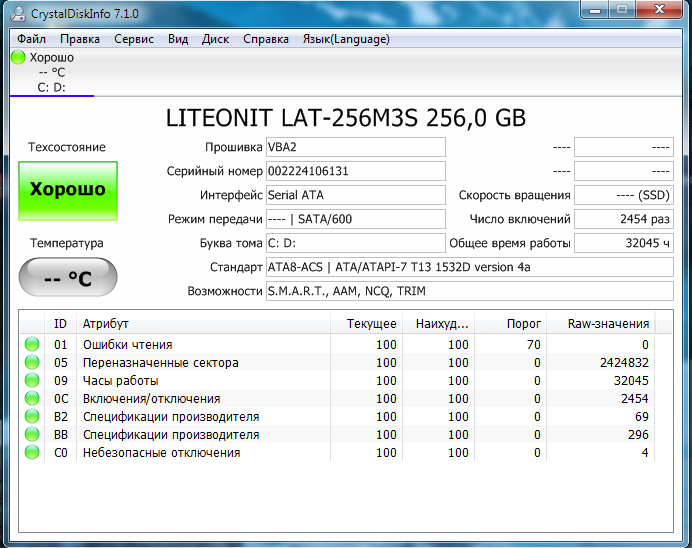Select the Включения/отключения attribute row
This screenshot has width=692, height=548.
(x=338, y=398)
